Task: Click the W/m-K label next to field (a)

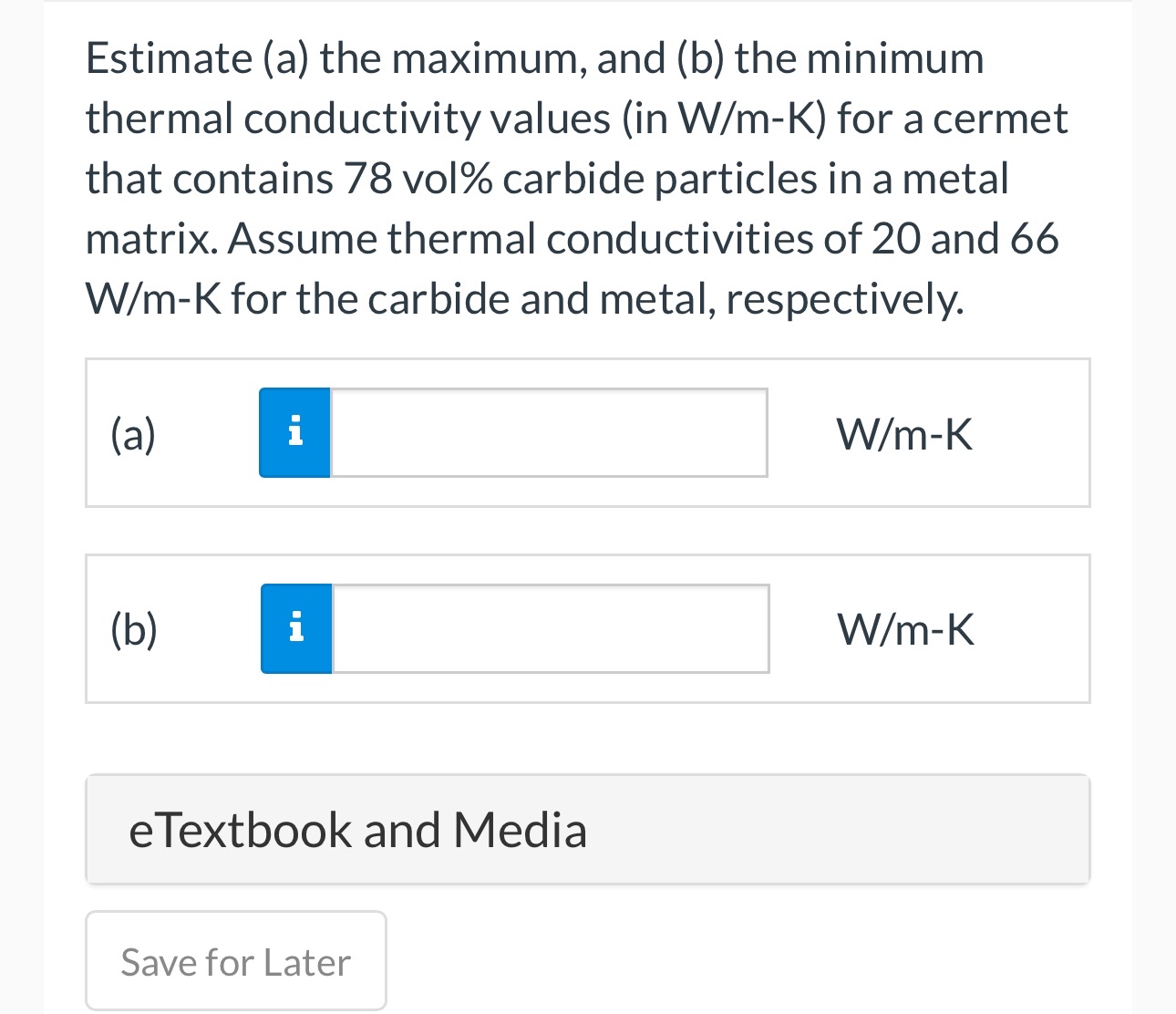Action: click(x=904, y=433)
